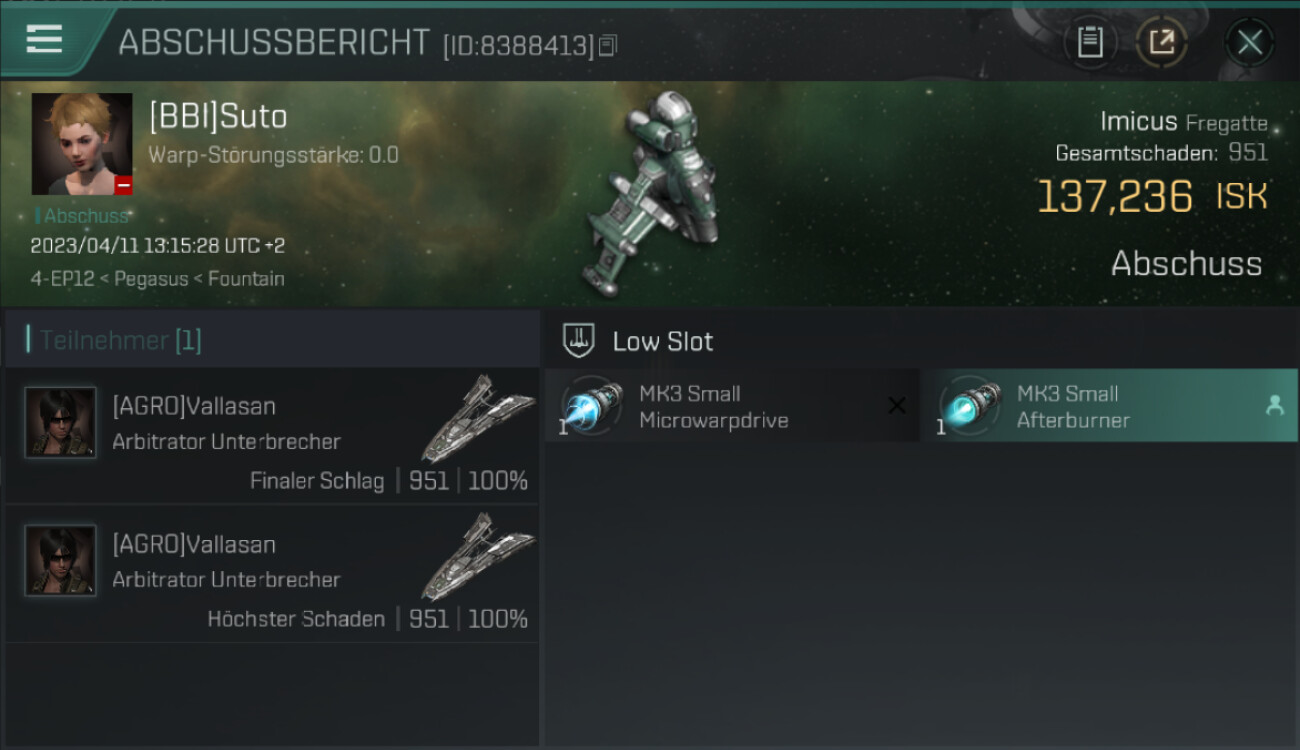
Task: Close the Abschussbericht window
Action: [1250, 42]
